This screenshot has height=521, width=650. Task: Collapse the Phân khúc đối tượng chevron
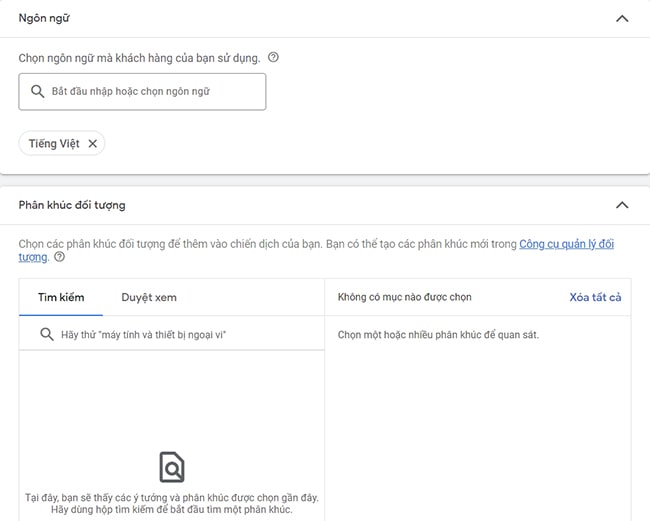tap(622, 205)
